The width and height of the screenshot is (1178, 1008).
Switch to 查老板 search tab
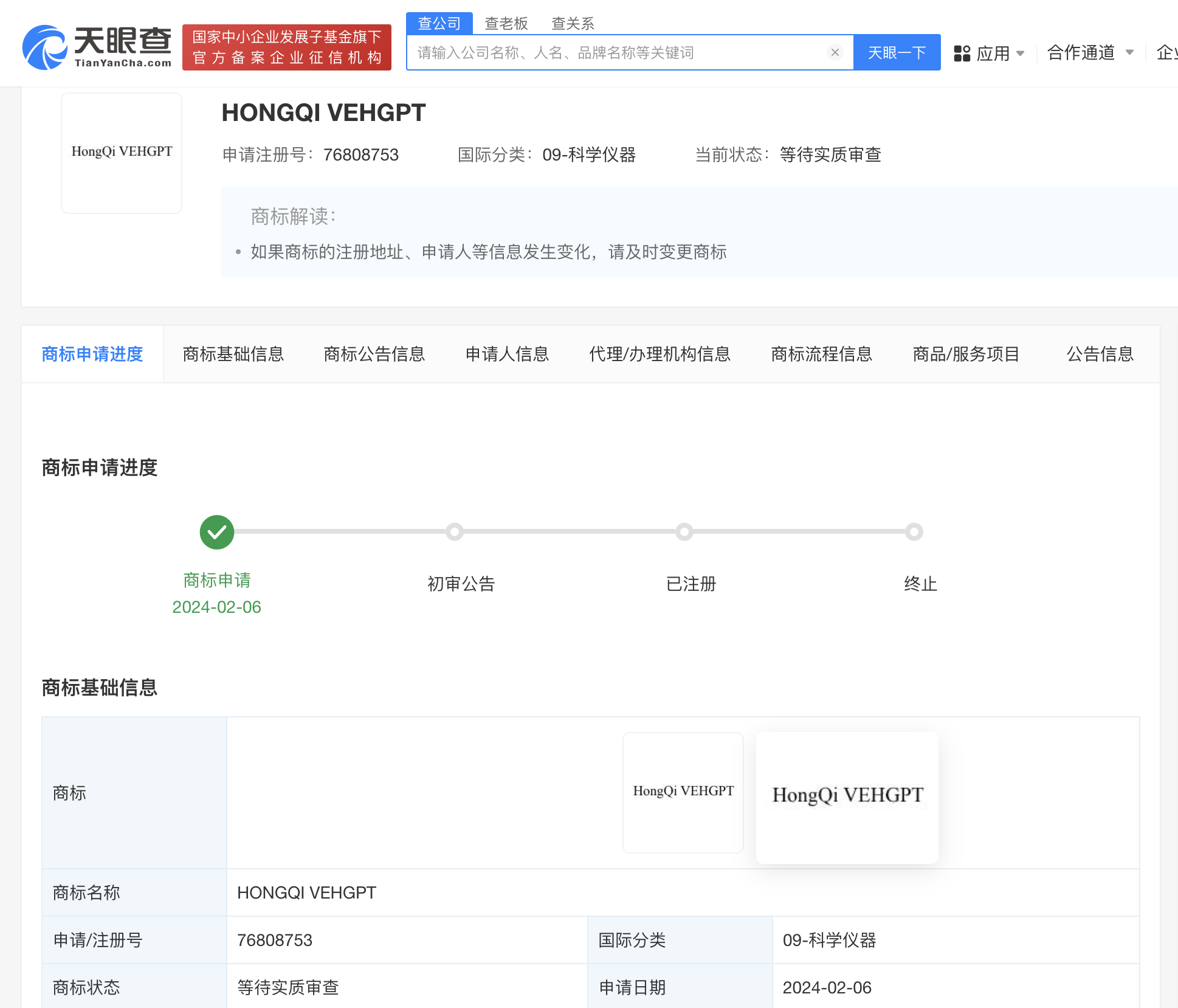click(506, 23)
